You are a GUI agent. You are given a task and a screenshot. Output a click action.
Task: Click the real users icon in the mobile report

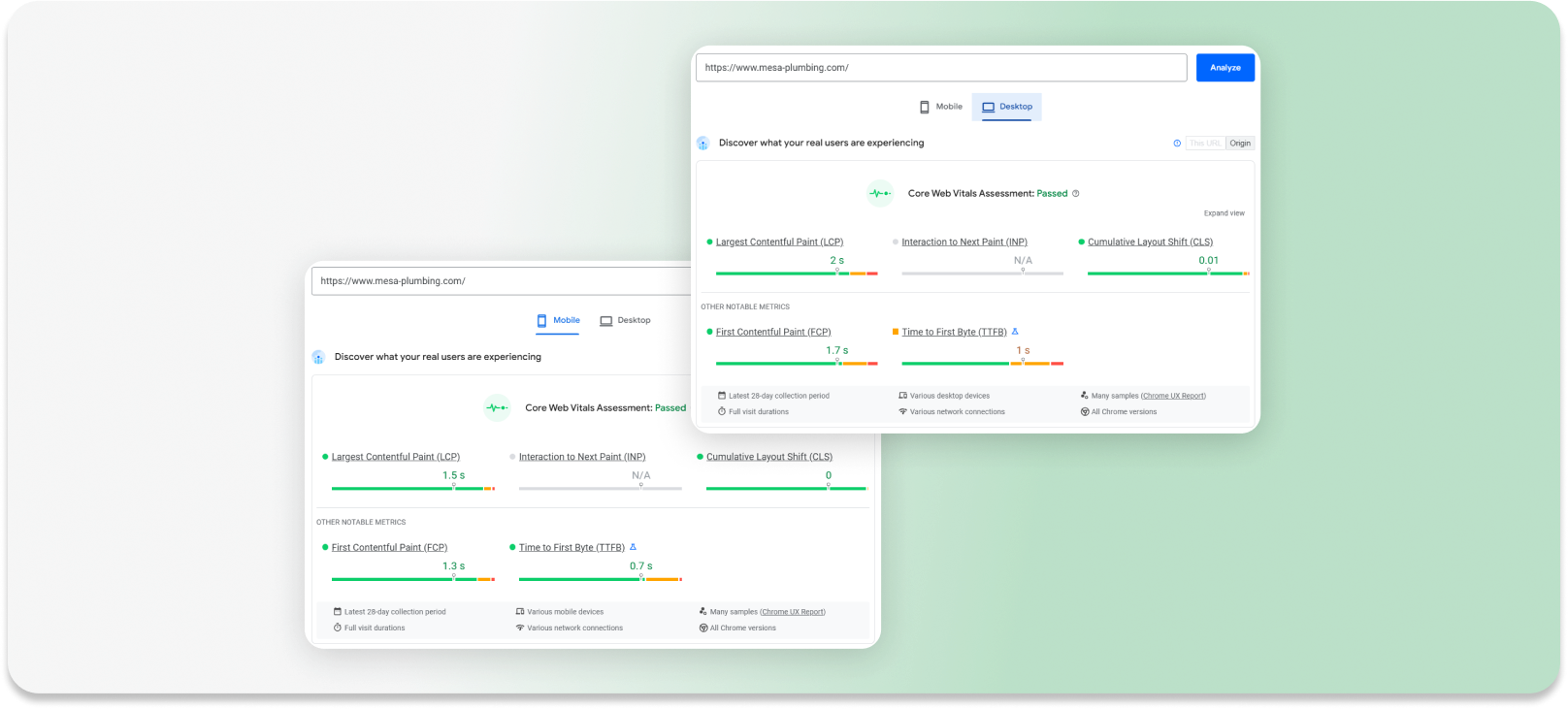coord(318,357)
